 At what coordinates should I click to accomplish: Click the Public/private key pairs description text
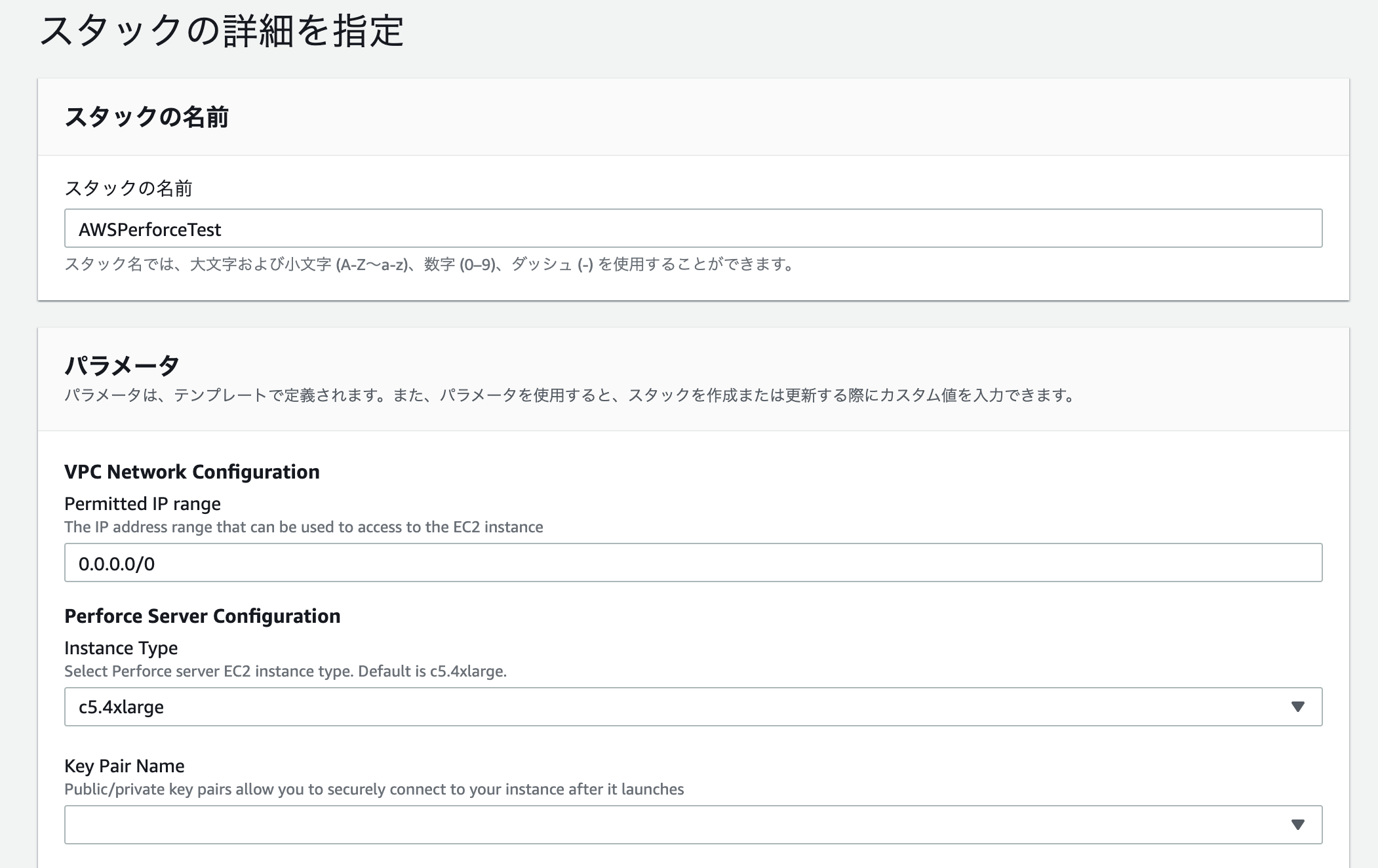click(x=374, y=789)
